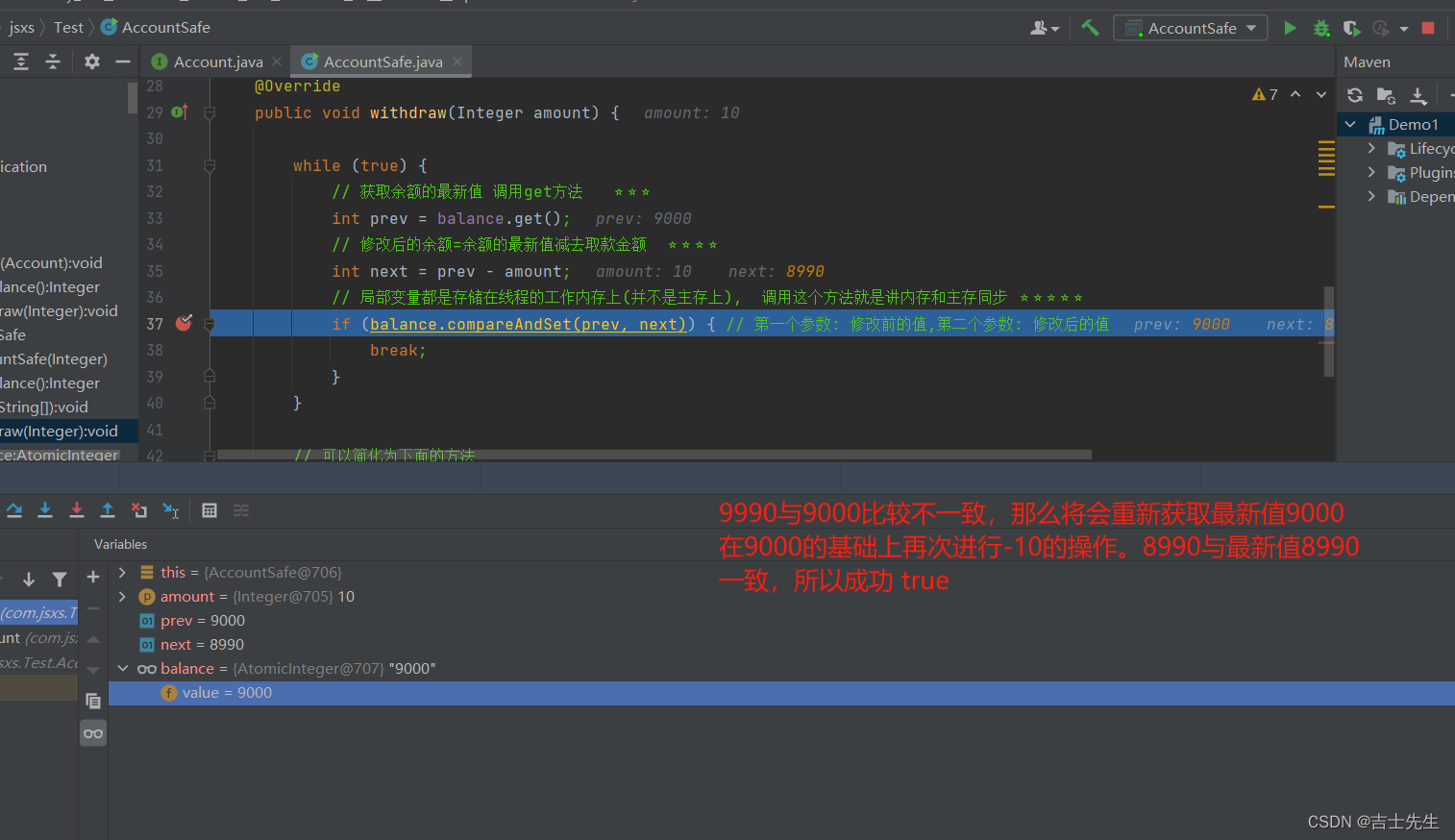Click the red Force Step Into icon
Viewport: 1455px width, 840px height.
point(77,510)
